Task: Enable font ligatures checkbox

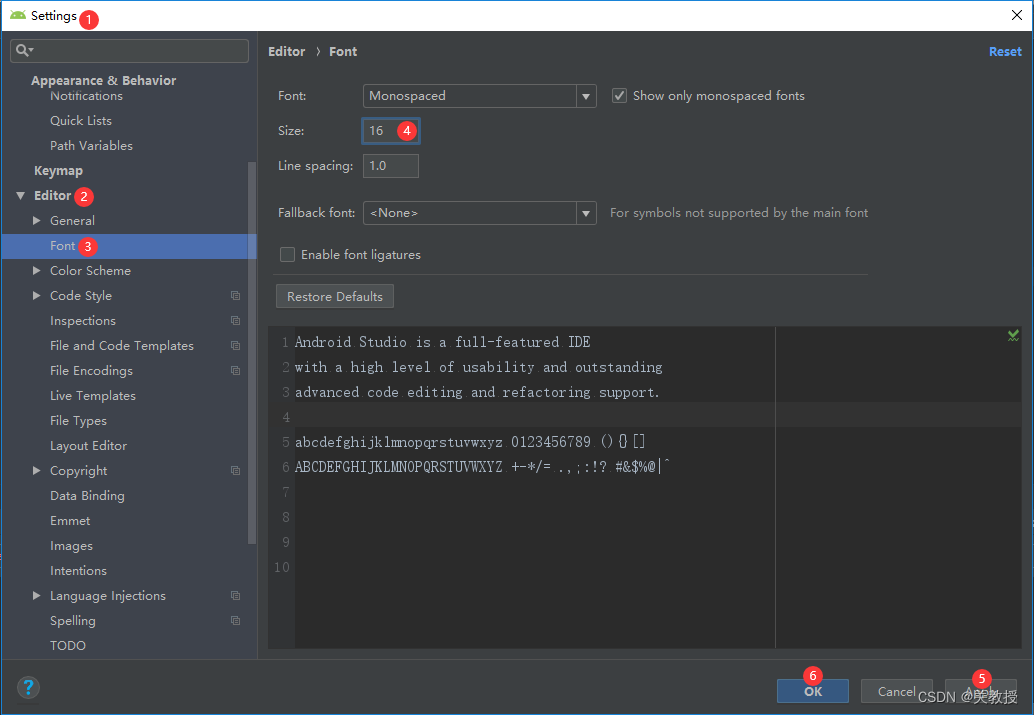Action: pos(288,255)
